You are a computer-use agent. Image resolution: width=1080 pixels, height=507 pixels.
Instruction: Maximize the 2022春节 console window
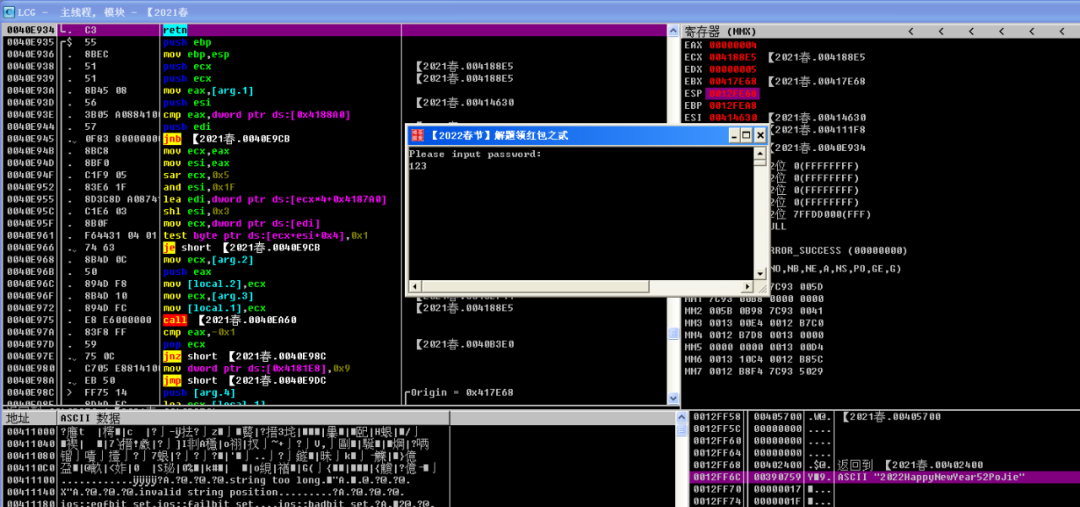tap(746, 135)
